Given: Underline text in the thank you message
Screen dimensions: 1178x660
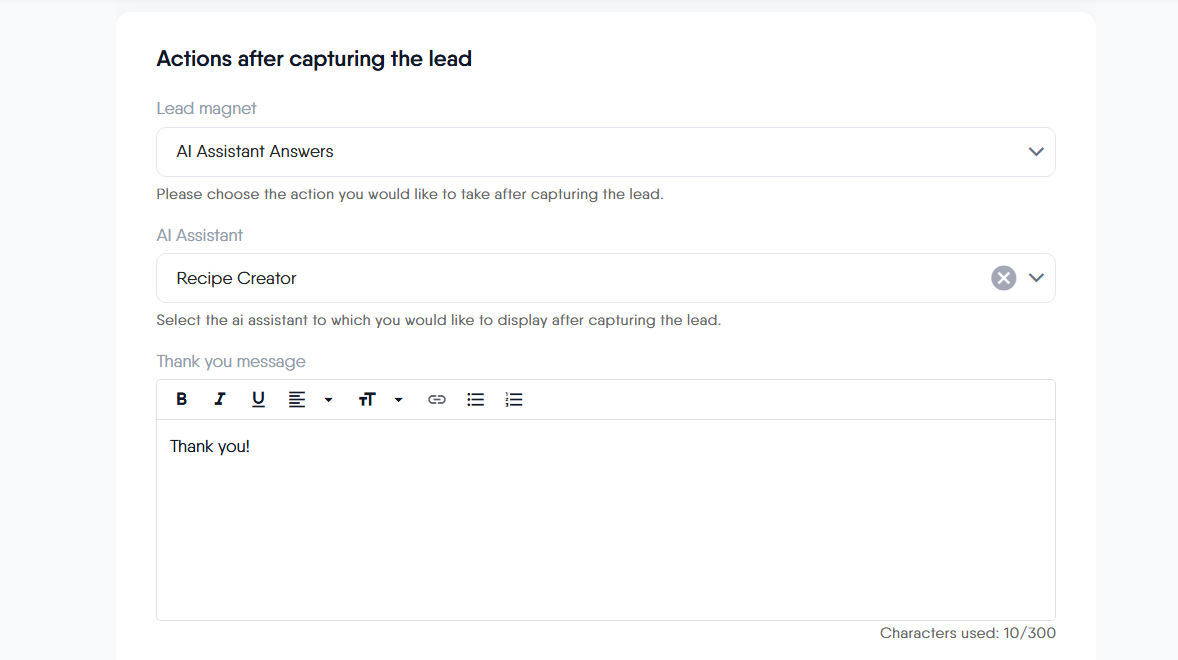Looking at the screenshot, I should 258,399.
